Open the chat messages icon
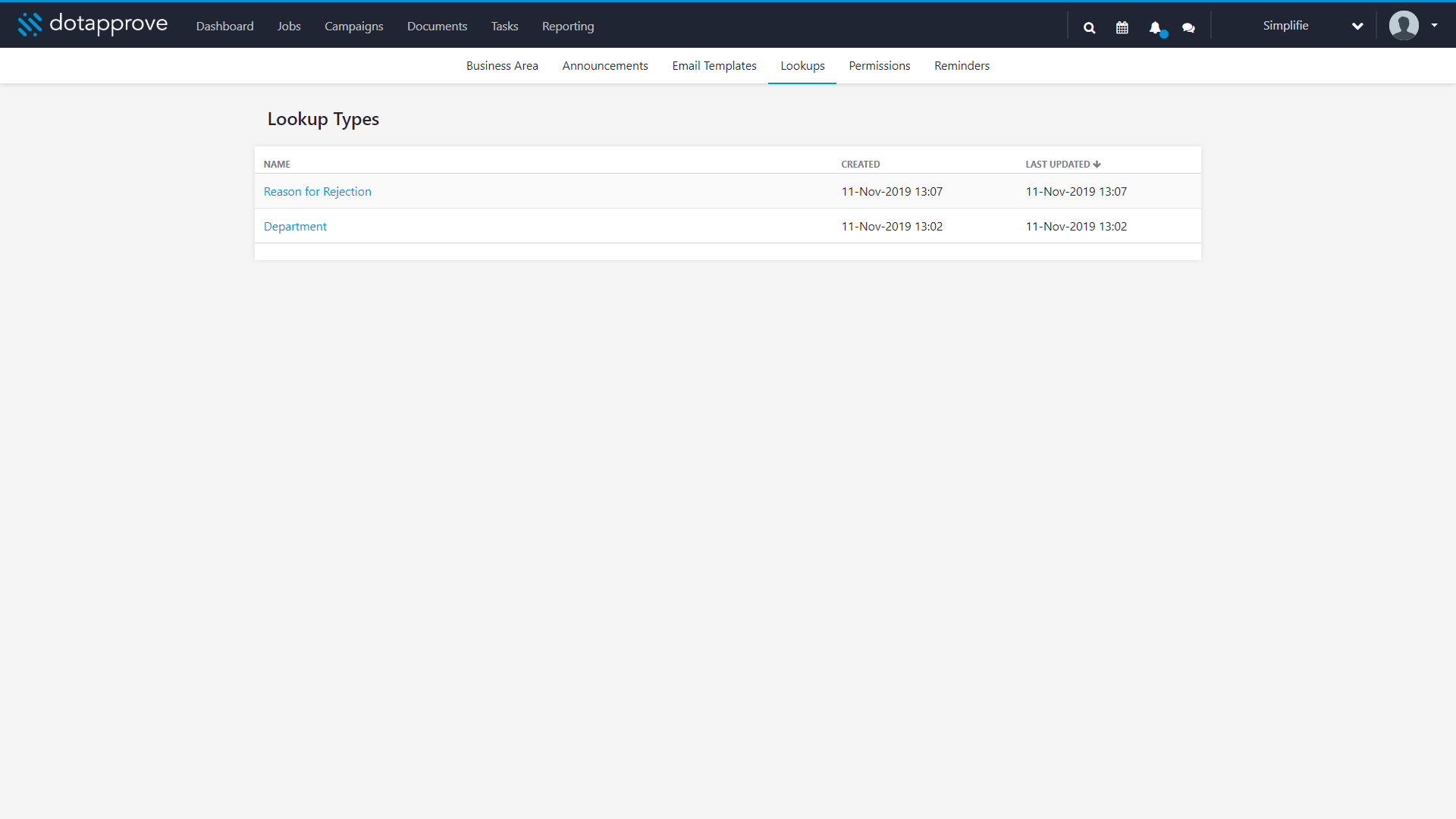The height and width of the screenshot is (819, 1456). [1188, 28]
